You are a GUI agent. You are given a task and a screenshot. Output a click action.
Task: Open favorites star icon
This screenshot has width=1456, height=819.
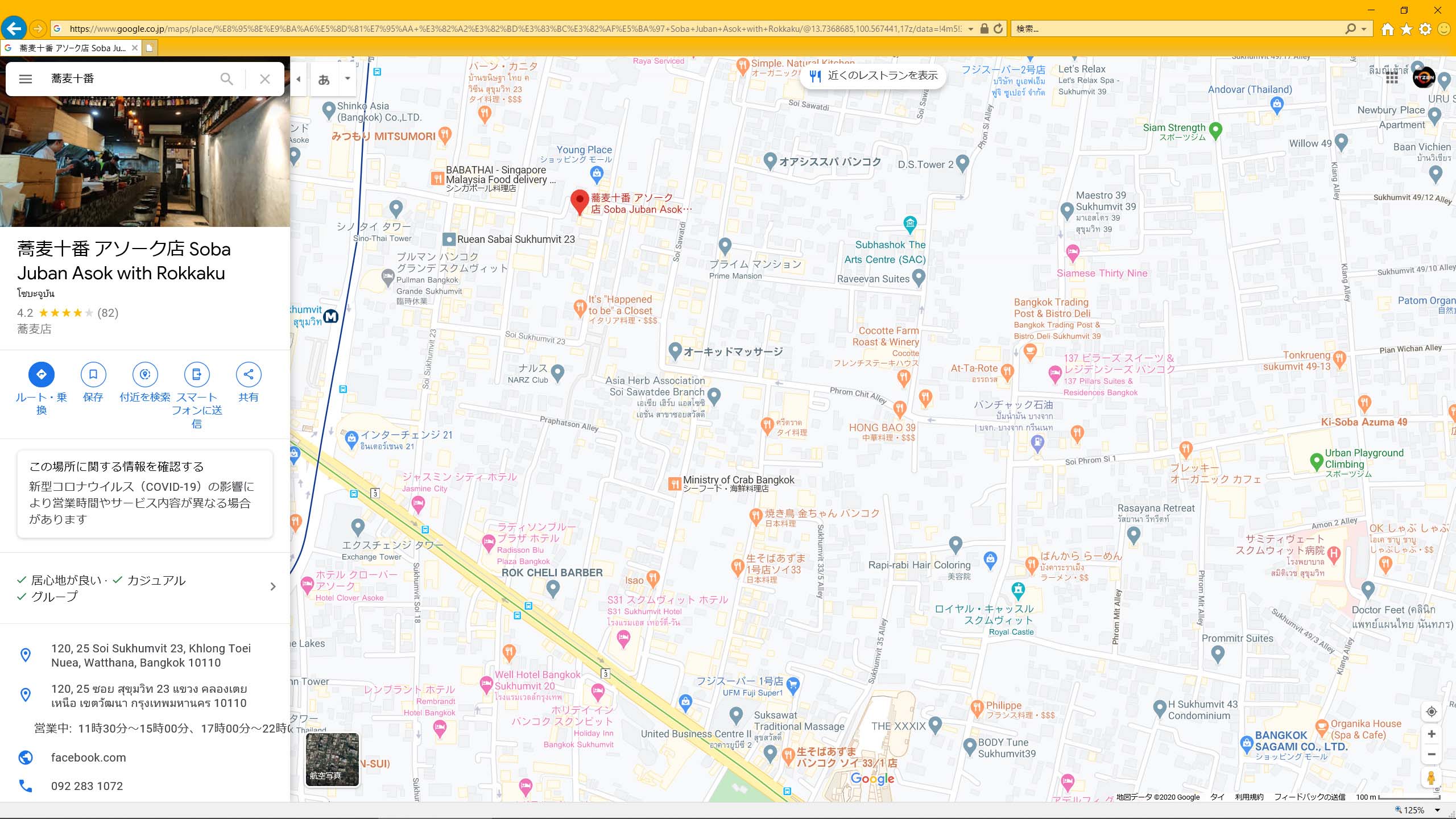point(1407,29)
